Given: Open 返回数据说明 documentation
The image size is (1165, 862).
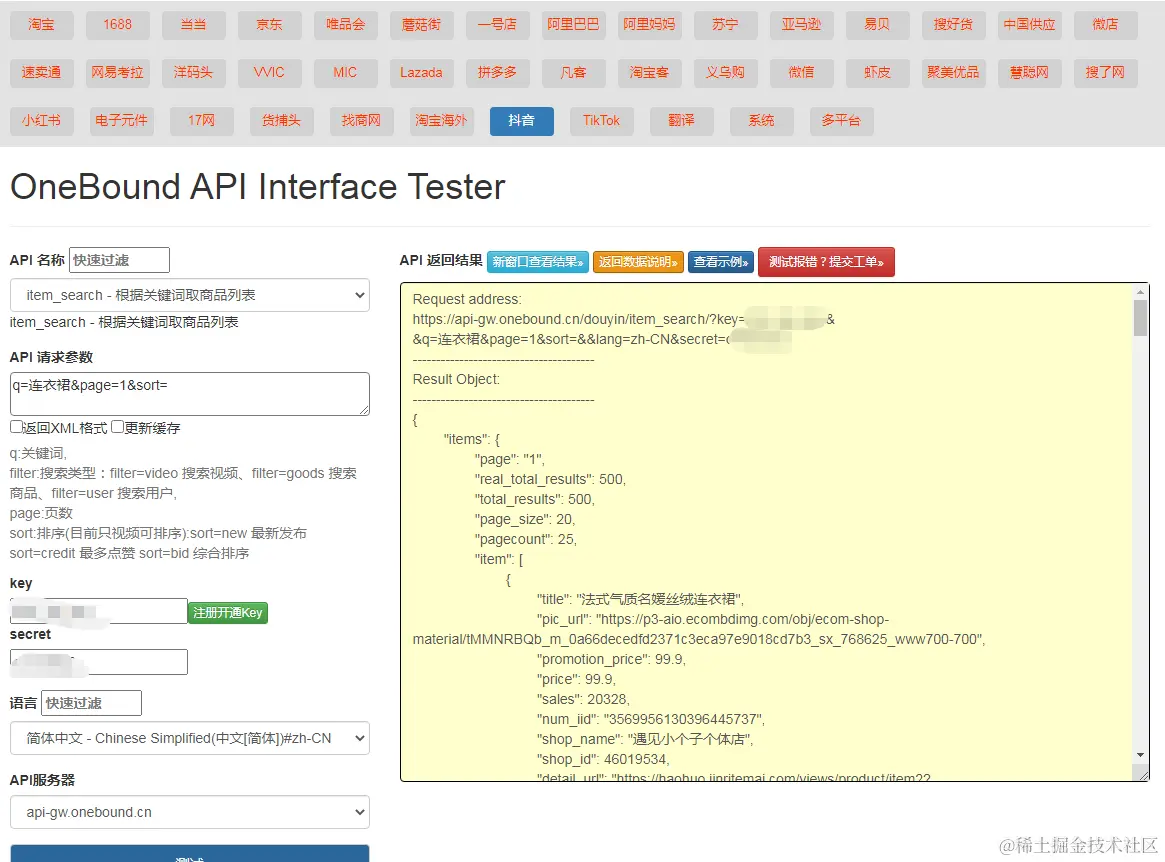Looking at the screenshot, I should (638, 262).
